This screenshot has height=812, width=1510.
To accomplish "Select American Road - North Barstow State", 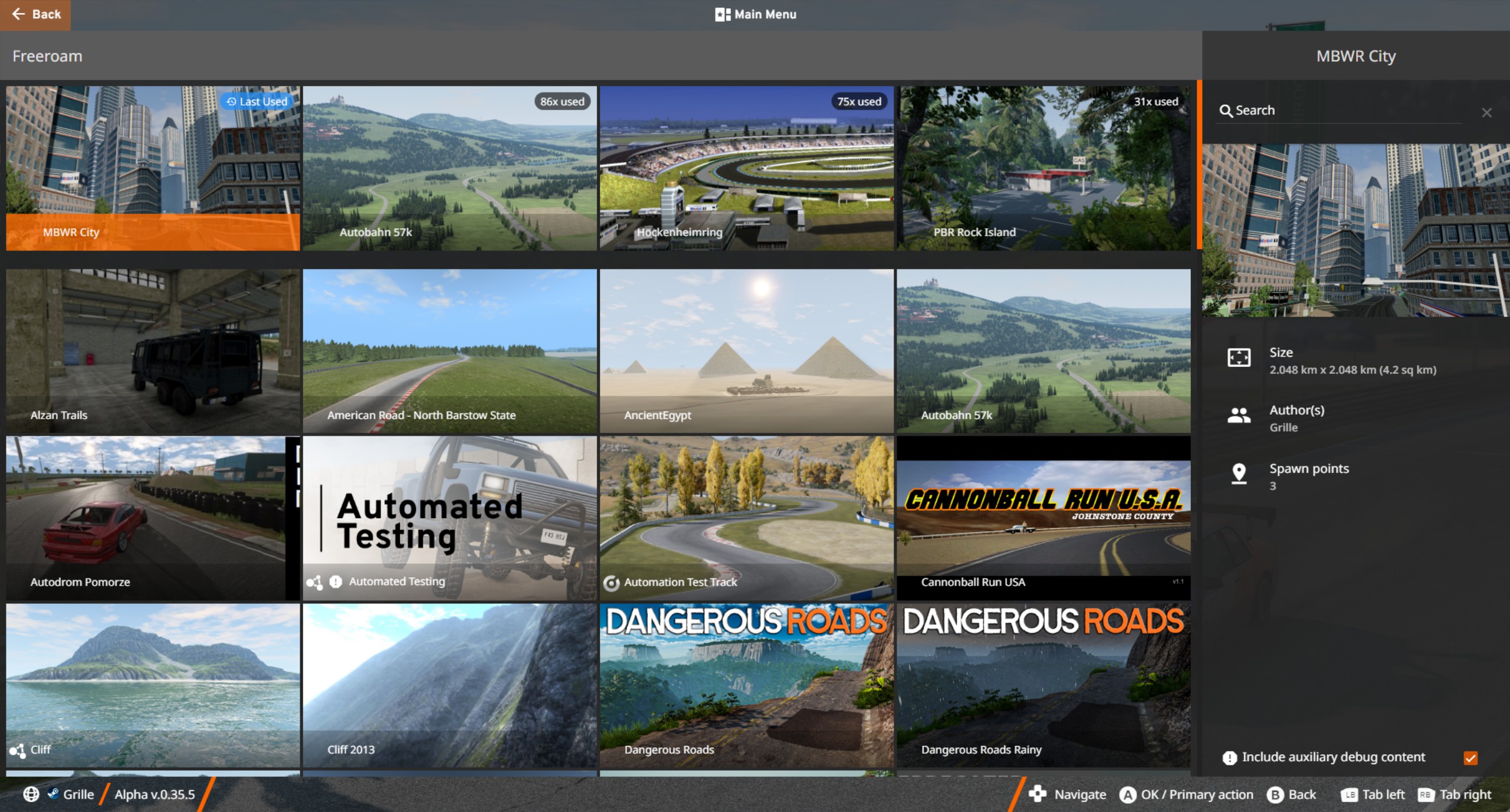I will [x=449, y=351].
